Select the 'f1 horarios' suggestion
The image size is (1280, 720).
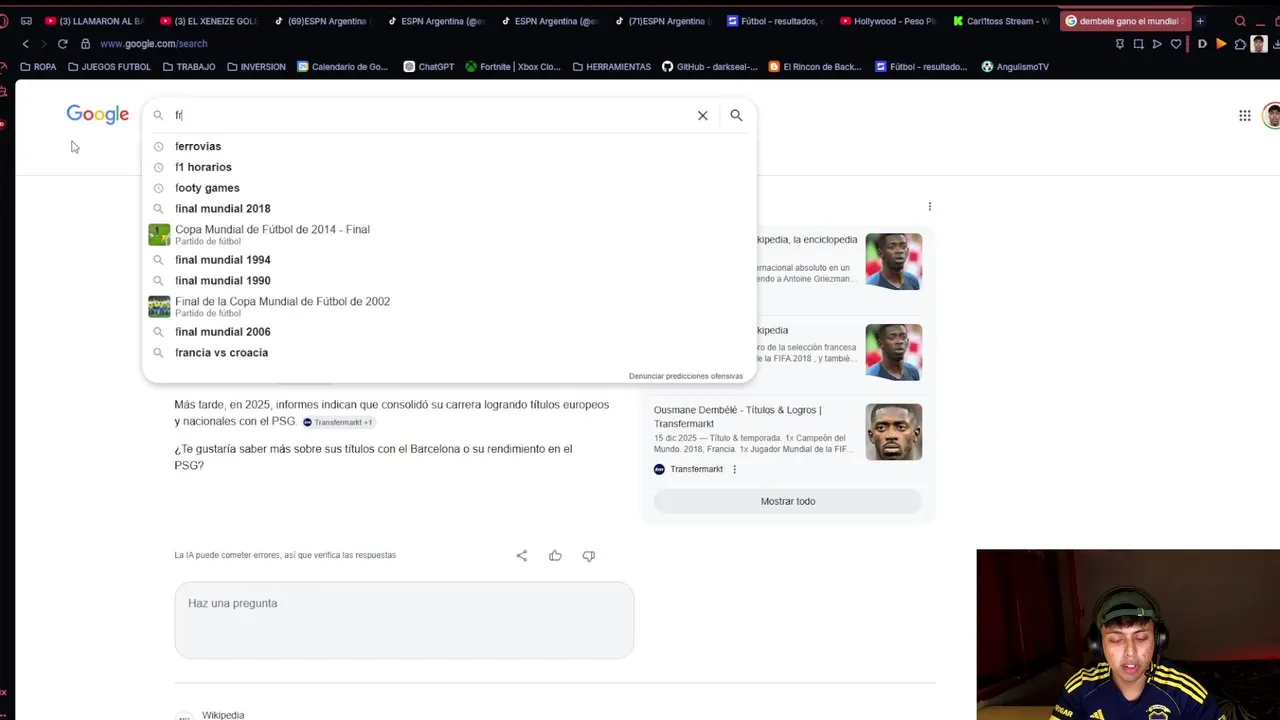pos(449,167)
